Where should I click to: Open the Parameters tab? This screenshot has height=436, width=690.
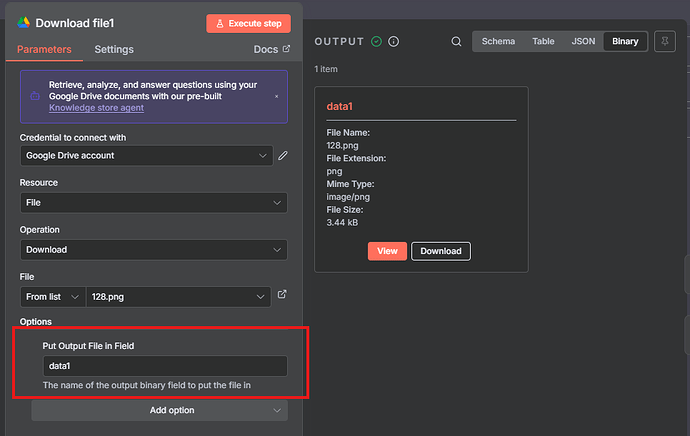pos(44,49)
